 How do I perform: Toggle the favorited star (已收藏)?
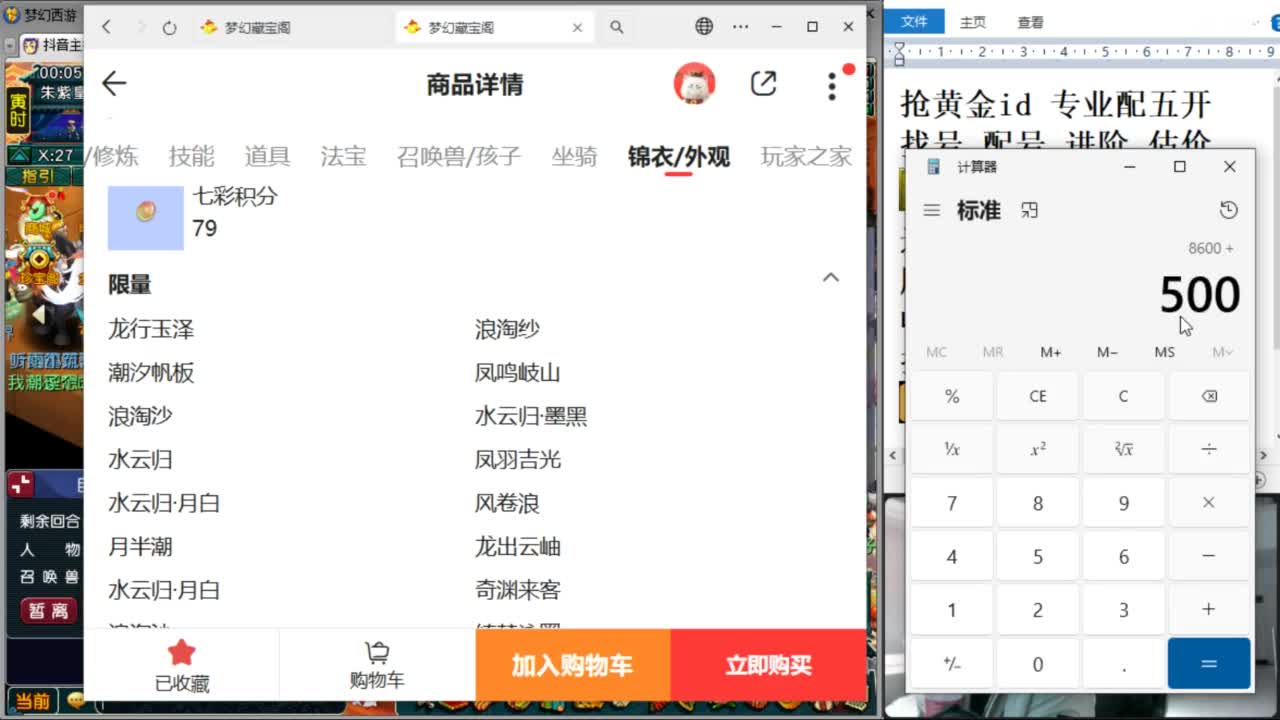coord(181,665)
